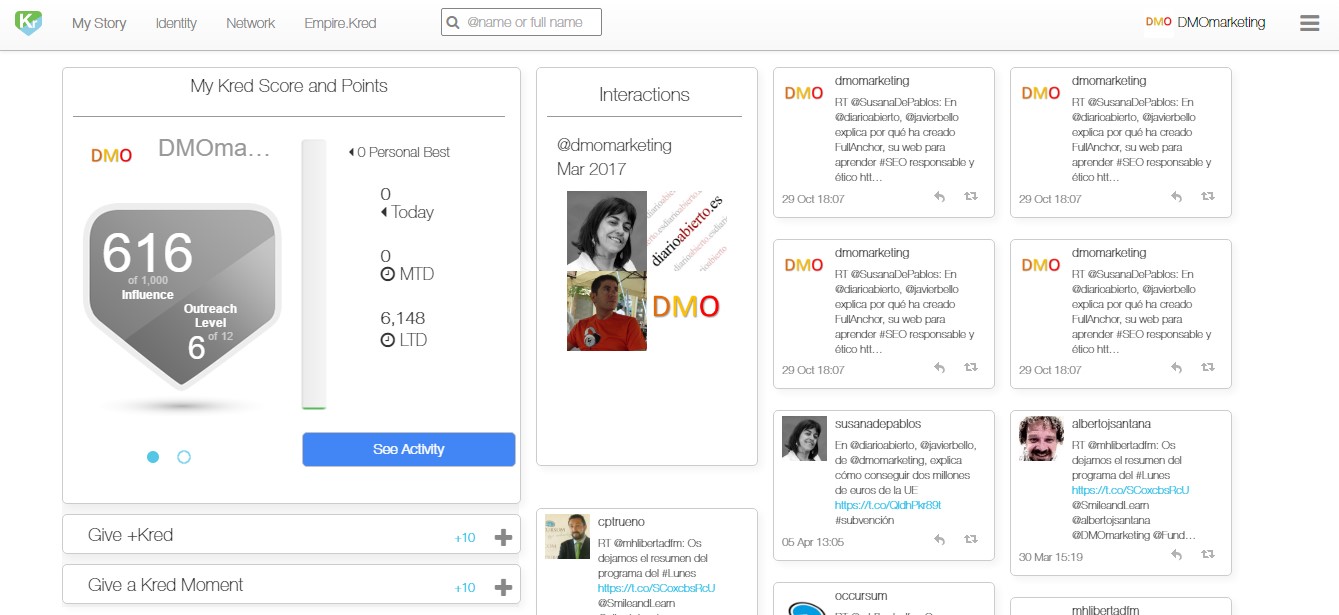Expand the Give a Kred Moment section
Viewport: 1339px width, 615px height.
click(x=291, y=584)
